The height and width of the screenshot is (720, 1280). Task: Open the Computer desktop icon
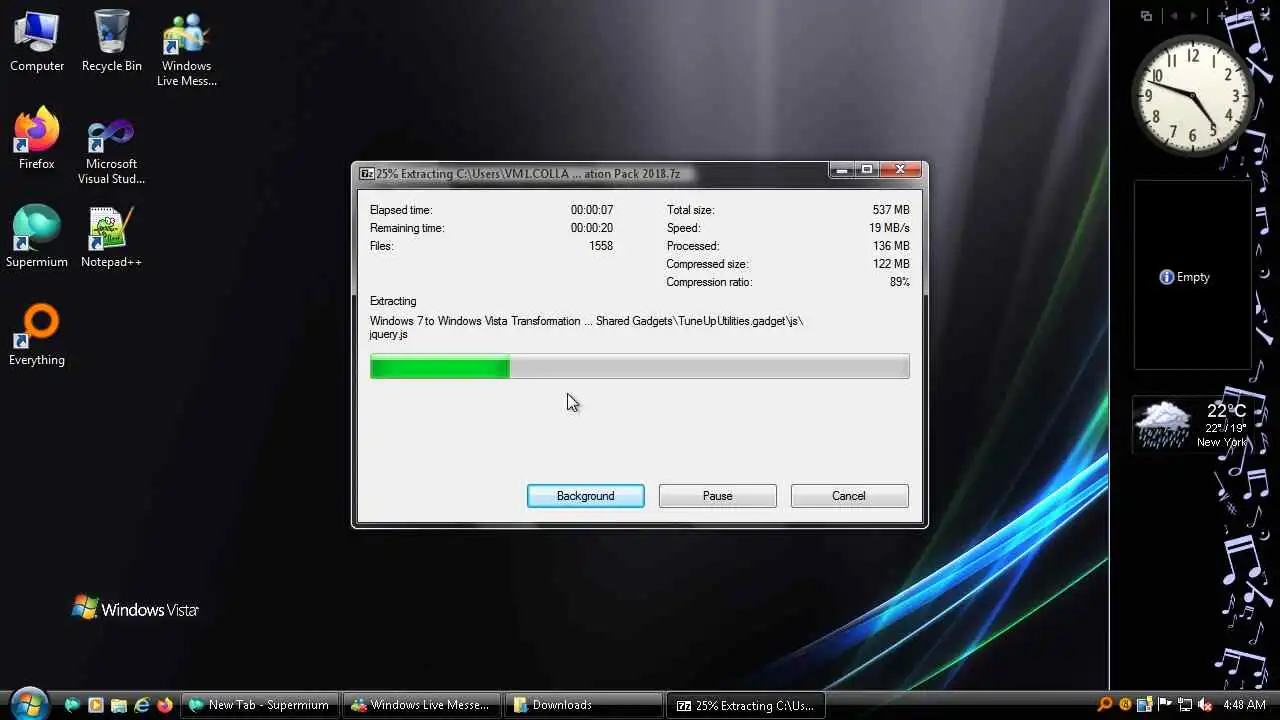pyautogui.click(x=37, y=42)
